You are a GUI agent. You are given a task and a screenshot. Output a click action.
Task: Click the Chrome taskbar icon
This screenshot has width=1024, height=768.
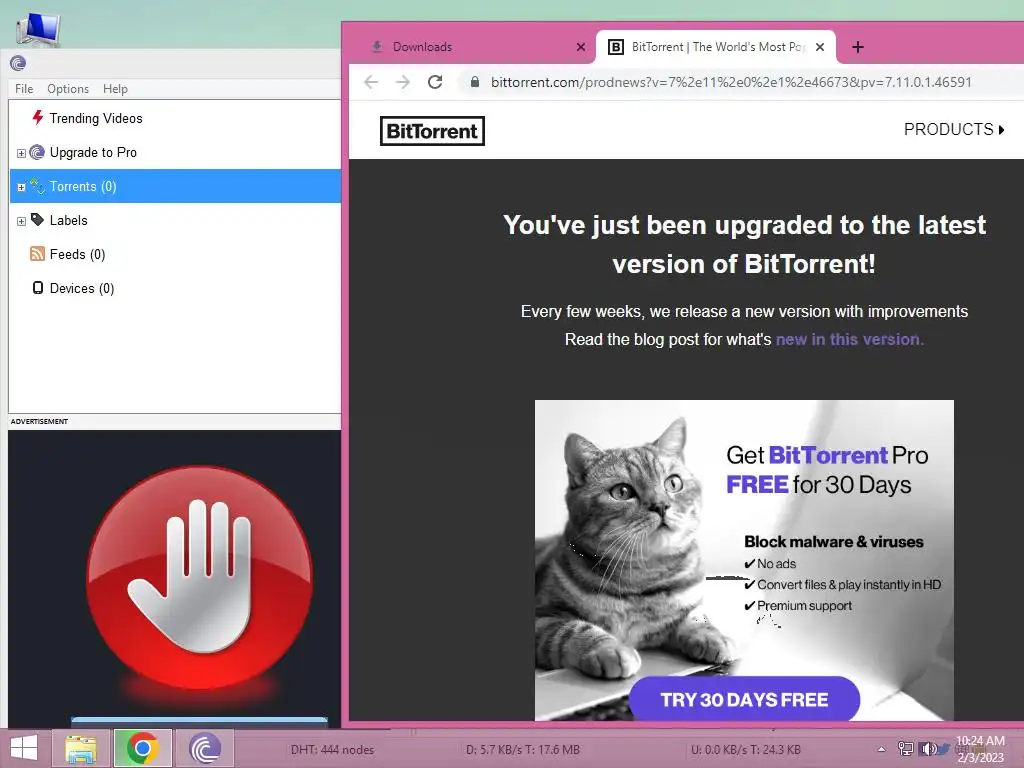tap(142, 748)
